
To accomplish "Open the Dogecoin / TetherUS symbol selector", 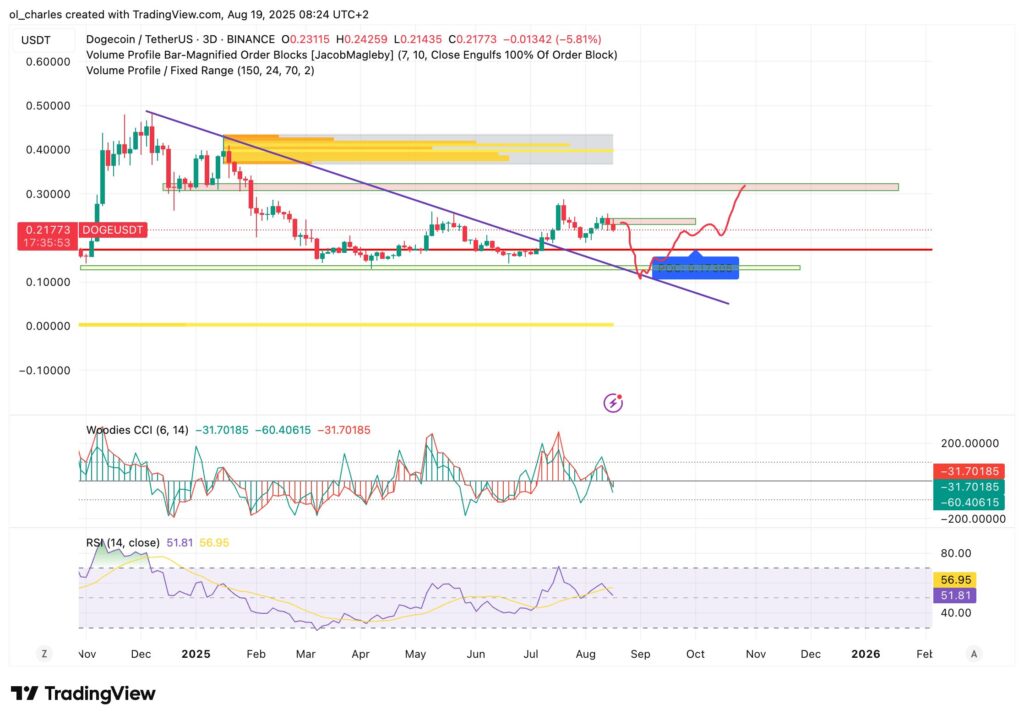I will click(140, 39).
